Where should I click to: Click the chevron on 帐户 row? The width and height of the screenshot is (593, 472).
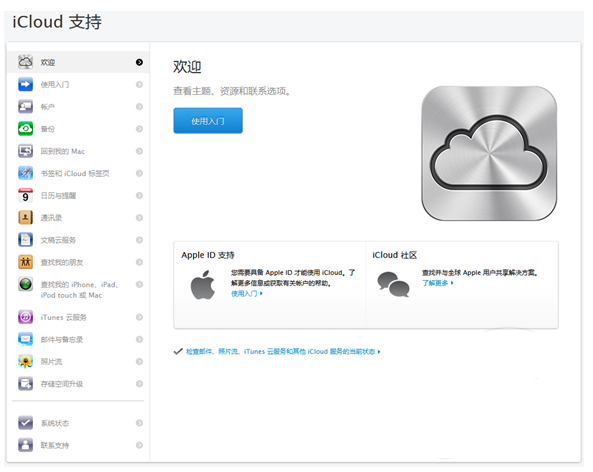[139, 107]
